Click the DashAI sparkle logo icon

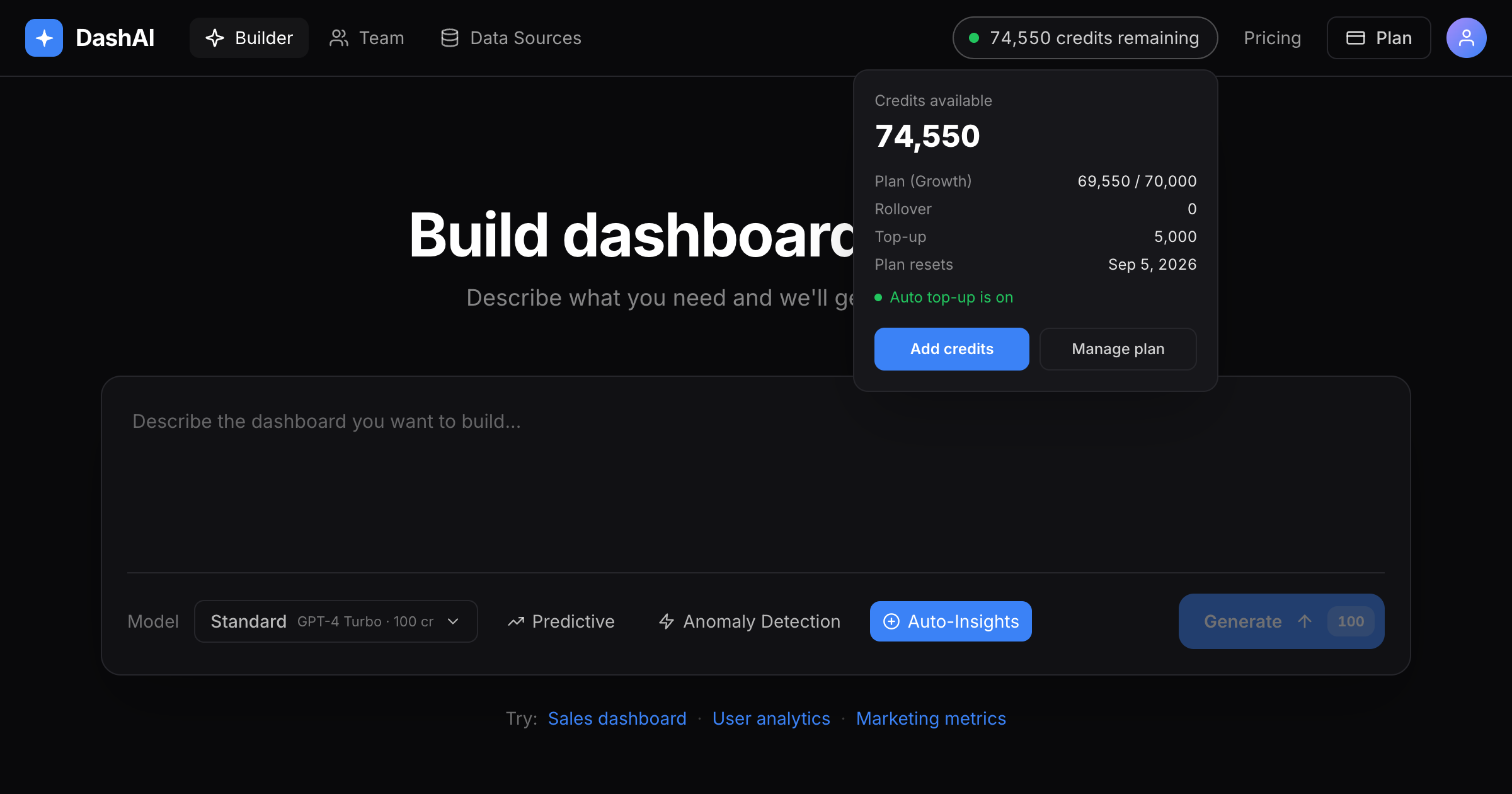(x=44, y=38)
